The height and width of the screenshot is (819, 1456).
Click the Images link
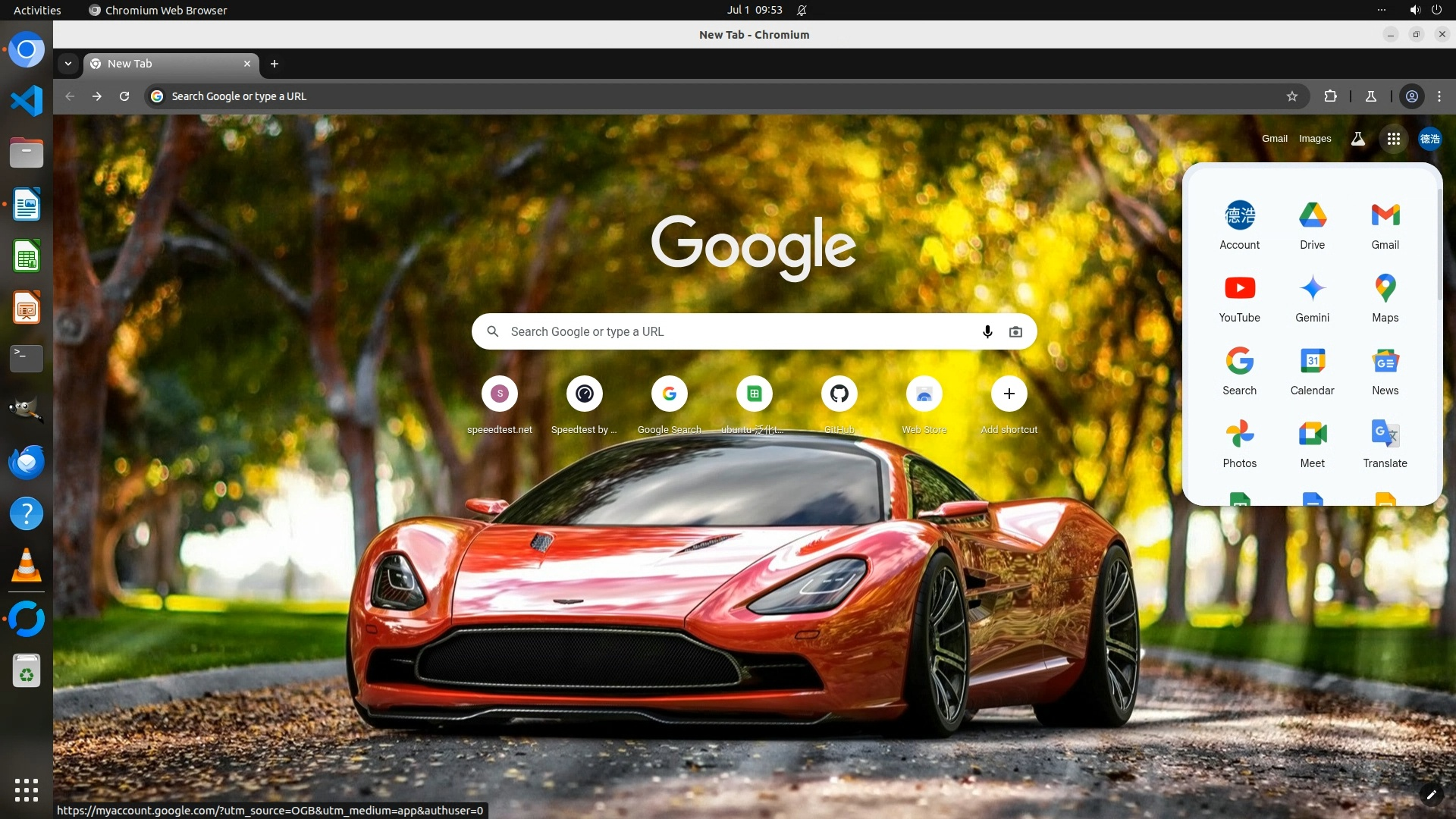click(x=1315, y=139)
